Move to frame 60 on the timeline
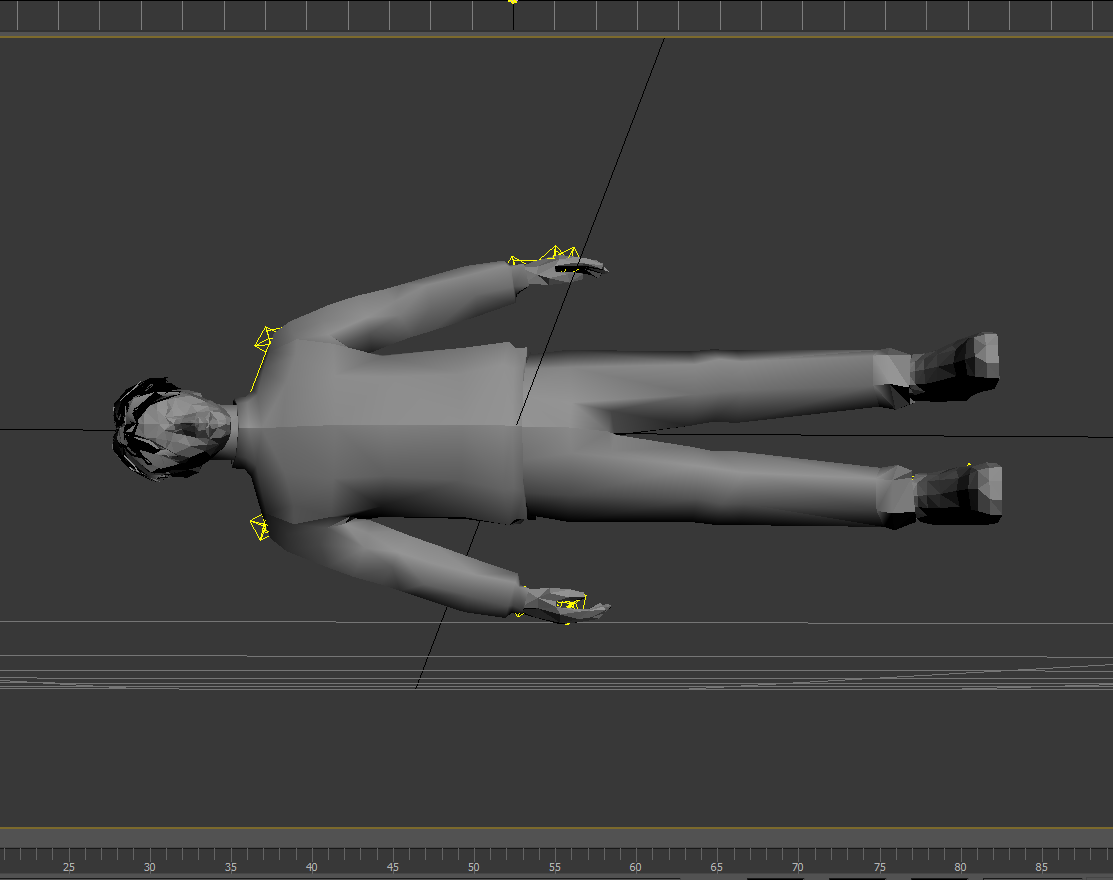Screen dimensions: 1113x880 (x=636, y=867)
